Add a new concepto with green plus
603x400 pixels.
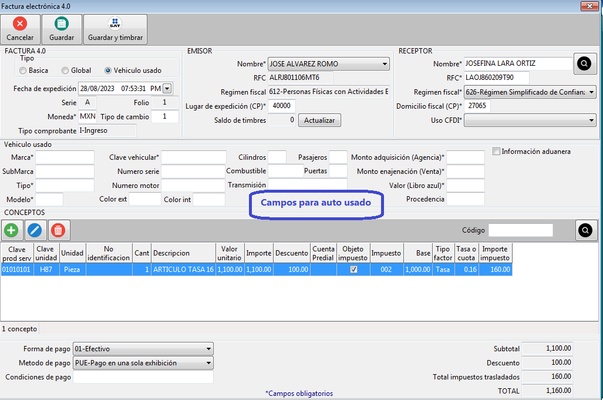point(12,230)
